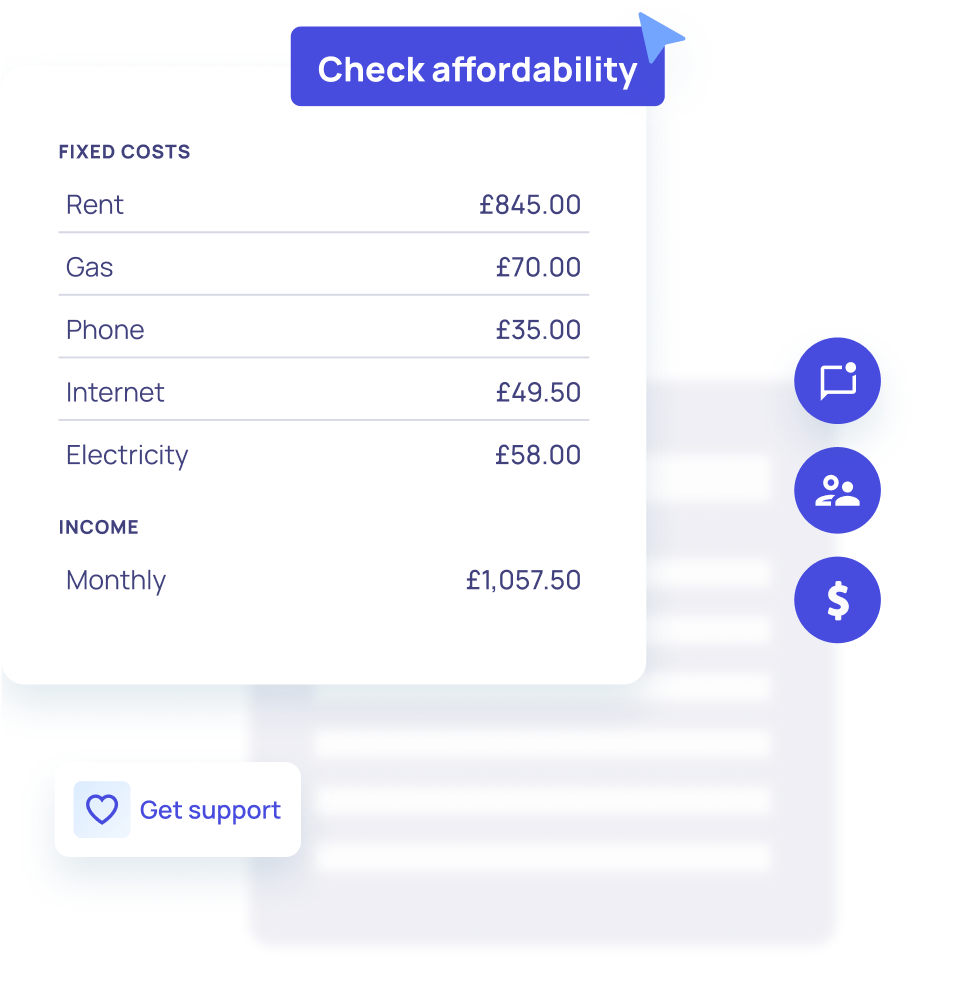Open the chat message notification icon
Image resolution: width=978 pixels, height=984 pixels.
pyautogui.click(x=837, y=381)
